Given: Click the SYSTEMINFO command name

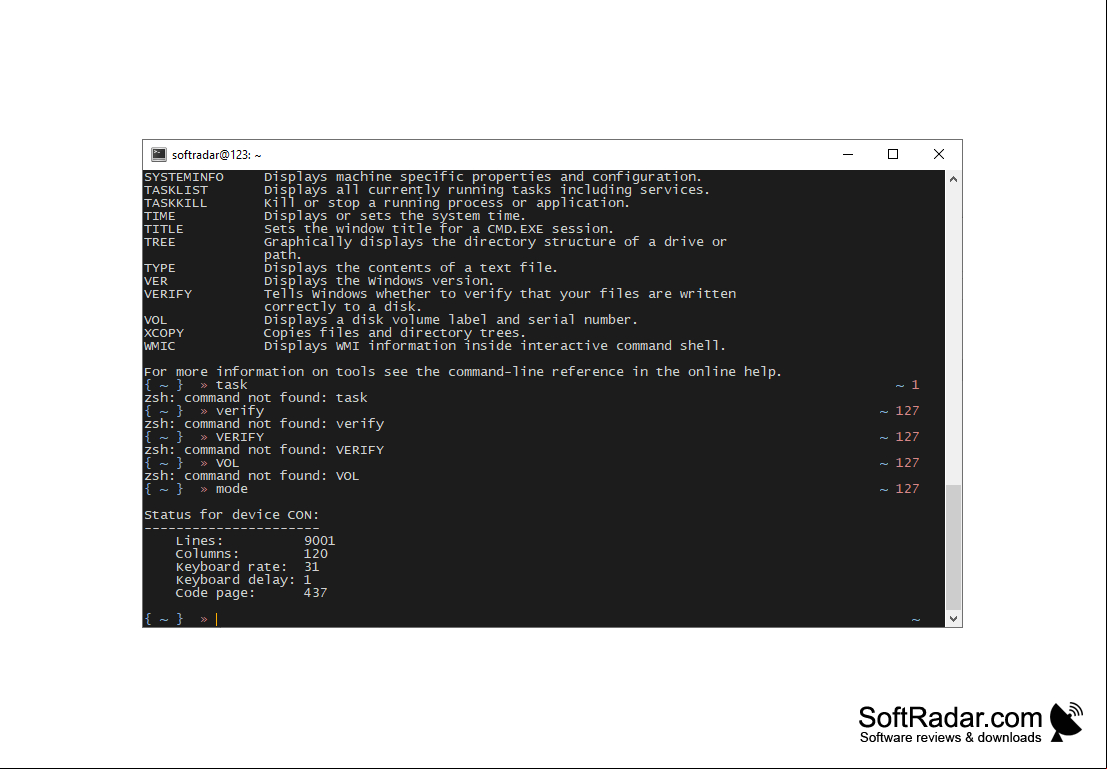Looking at the screenshot, I should point(184,177).
